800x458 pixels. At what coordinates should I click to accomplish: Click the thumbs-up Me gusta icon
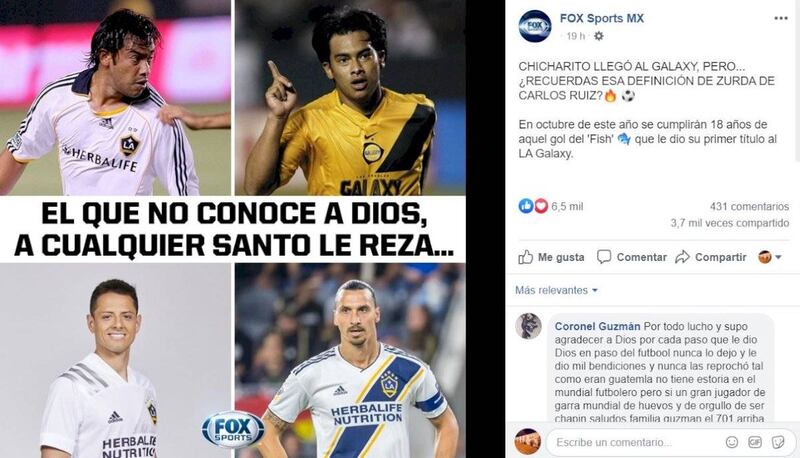[x=526, y=257]
